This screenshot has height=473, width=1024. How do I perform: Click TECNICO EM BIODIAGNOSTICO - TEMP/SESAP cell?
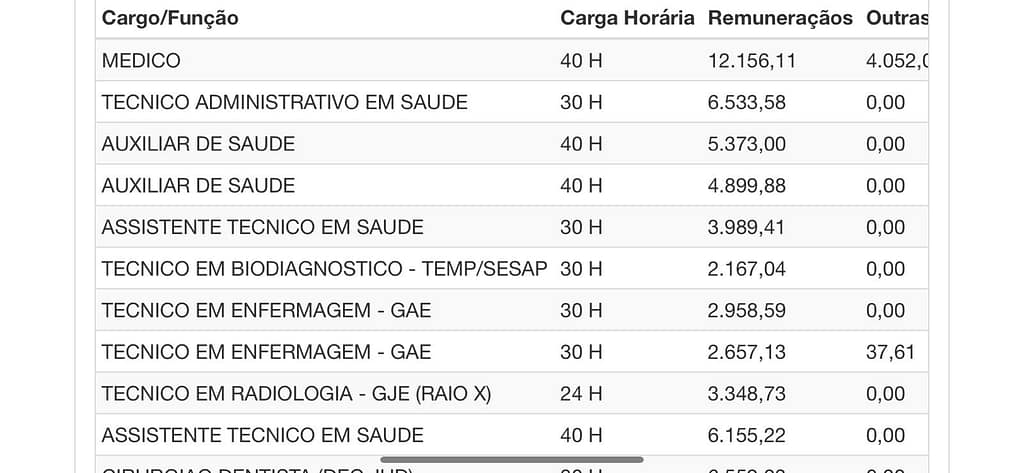[x=324, y=269]
